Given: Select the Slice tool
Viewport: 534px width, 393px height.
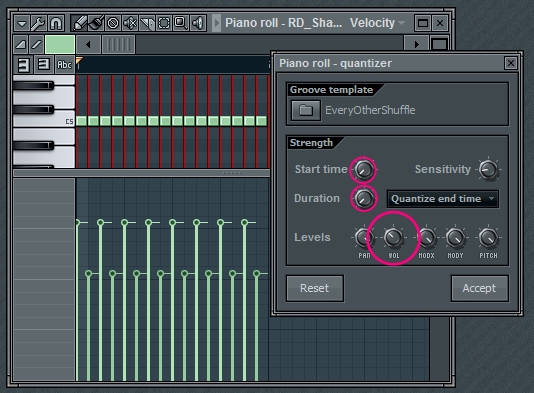Looking at the screenshot, I should [x=147, y=23].
